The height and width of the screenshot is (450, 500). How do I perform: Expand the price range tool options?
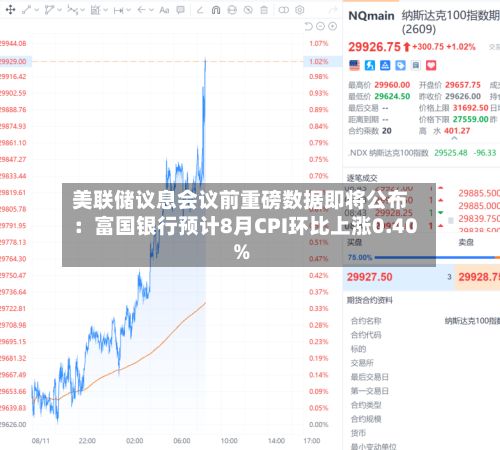click(x=105, y=10)
